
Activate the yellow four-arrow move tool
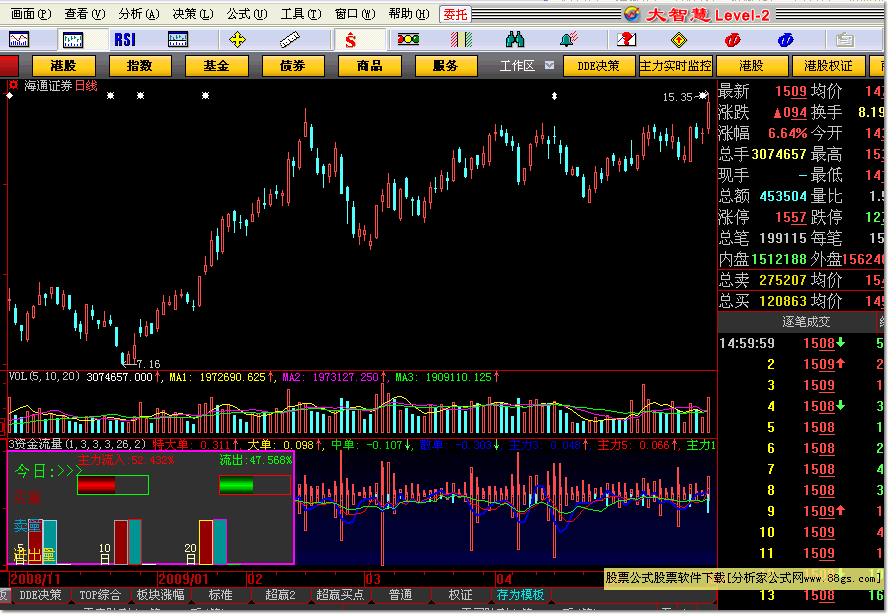tap(237, 40)
